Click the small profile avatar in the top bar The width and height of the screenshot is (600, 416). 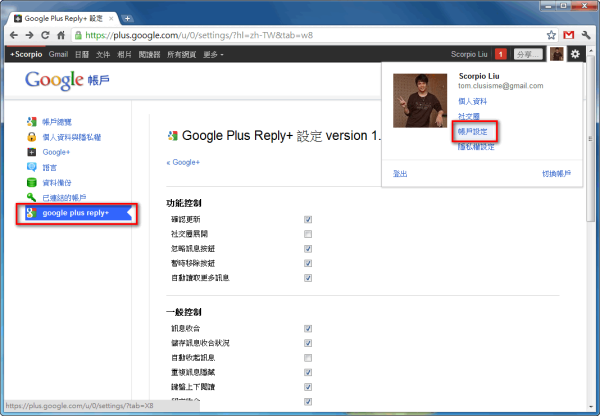click(x=557, y=54)
